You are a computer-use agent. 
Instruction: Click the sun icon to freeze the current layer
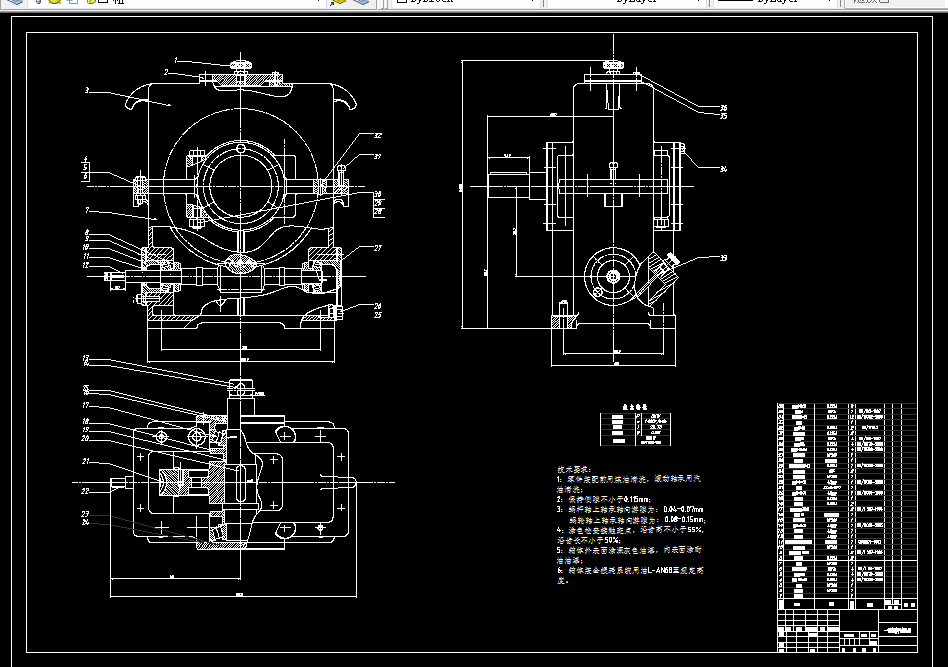click(53, 5)
